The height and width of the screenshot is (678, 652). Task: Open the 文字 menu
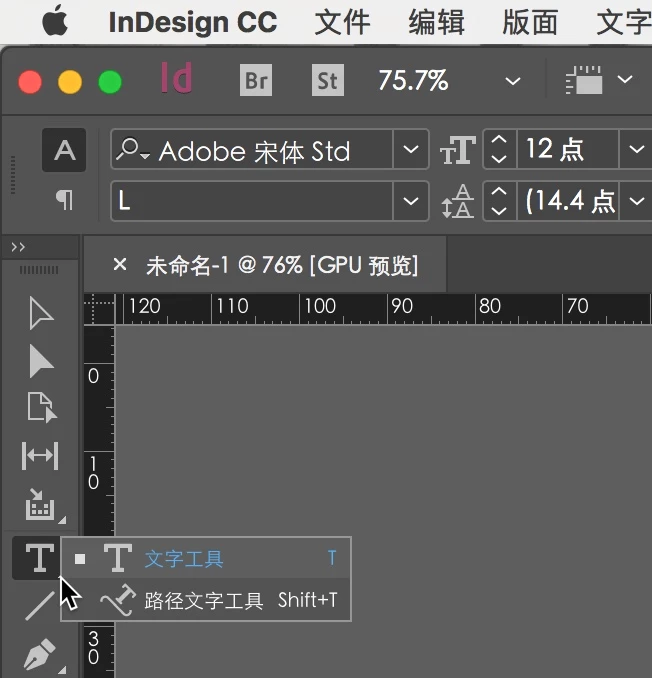coord(624,22)
